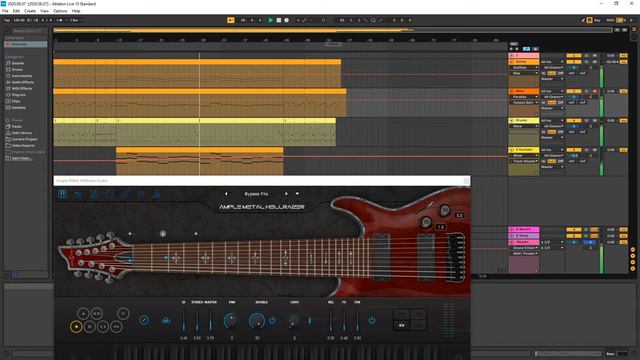Viewport: 640px width, 360px height.
Task: Open Video Exports folder in browser
Action: tap(23, 145)
